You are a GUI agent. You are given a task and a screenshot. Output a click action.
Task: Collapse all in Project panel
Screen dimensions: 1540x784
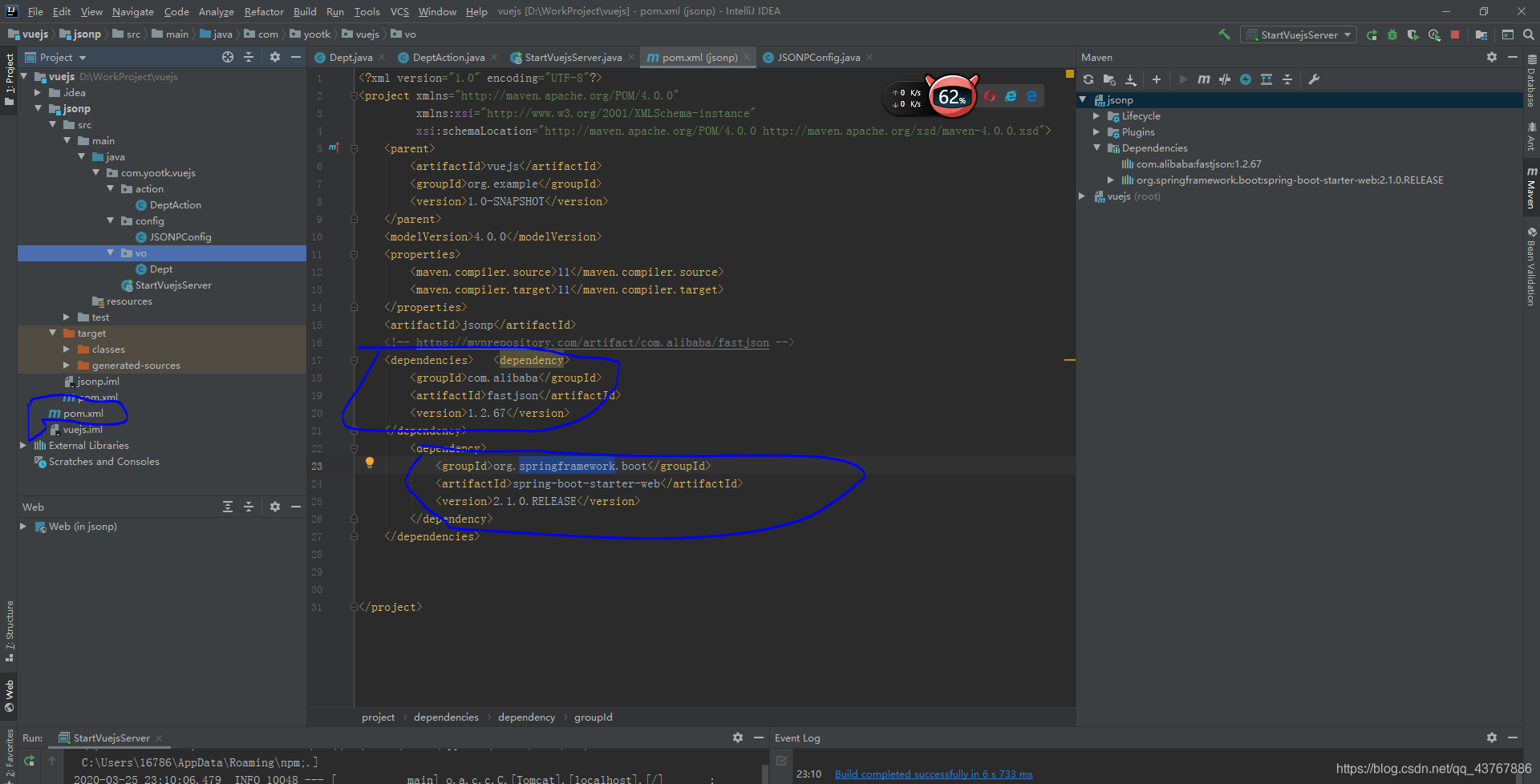[x=249, y=57]
